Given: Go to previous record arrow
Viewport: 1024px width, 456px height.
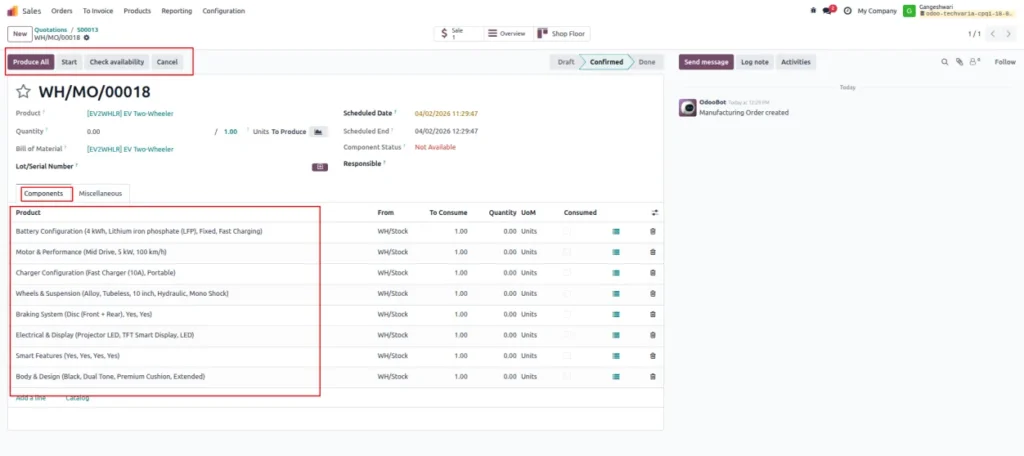Looking at the screenshot, I should tap(993, 33).
